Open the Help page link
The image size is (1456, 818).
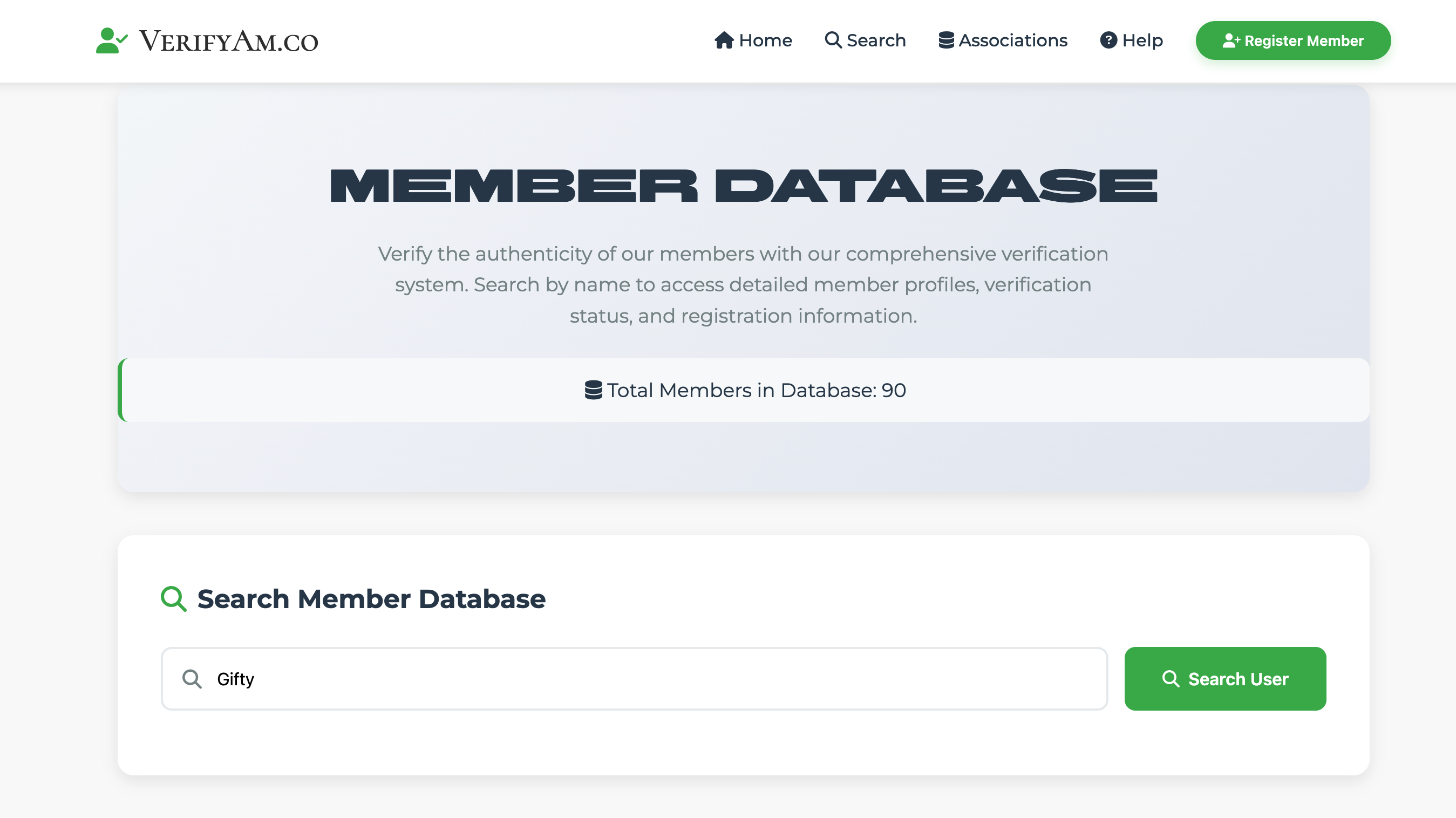[x=1142, y=40]
